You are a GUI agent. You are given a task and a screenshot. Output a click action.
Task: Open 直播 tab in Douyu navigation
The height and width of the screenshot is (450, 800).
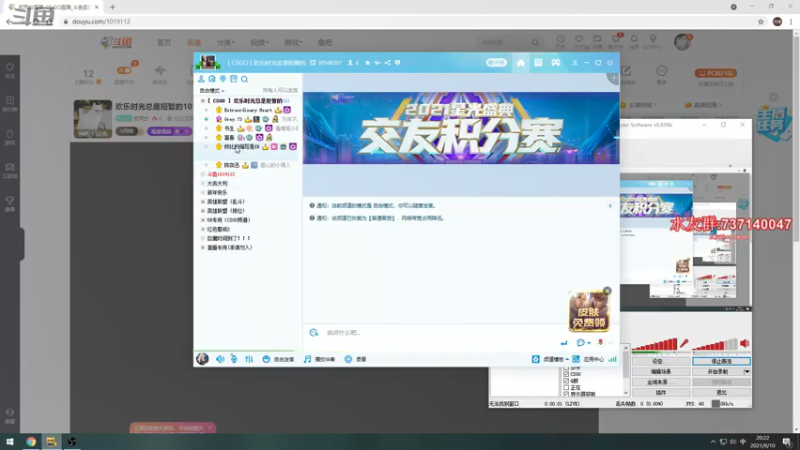194,42
